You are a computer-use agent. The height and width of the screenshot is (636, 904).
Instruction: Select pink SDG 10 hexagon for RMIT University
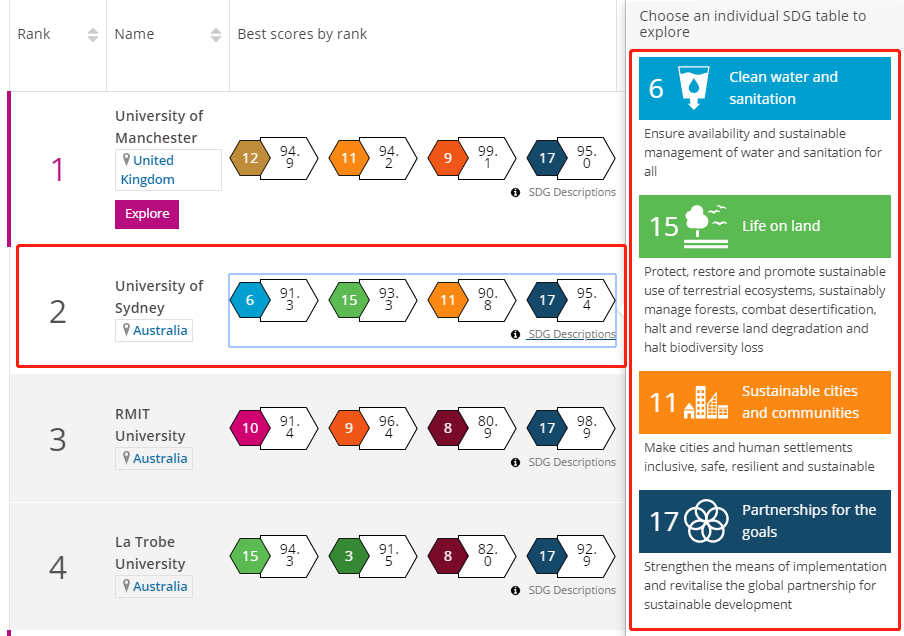click(x=250, y=428)
